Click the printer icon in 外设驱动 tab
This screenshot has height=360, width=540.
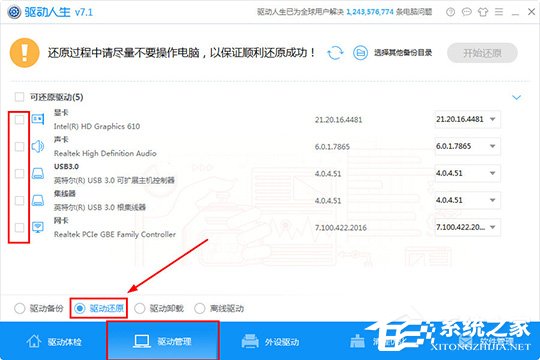pos(250,341)
